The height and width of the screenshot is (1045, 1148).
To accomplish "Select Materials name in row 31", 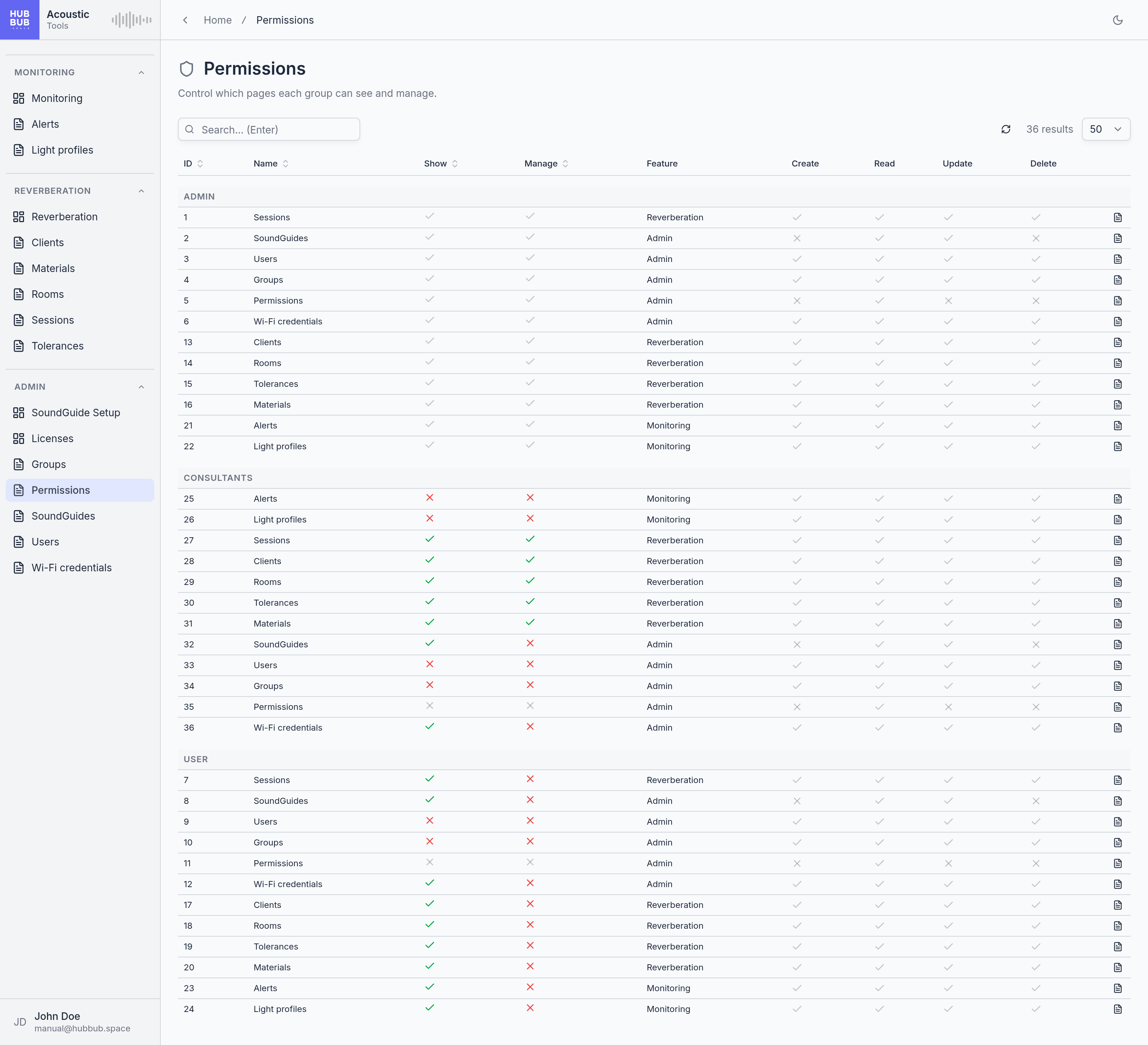I will [x=272, y=624].
